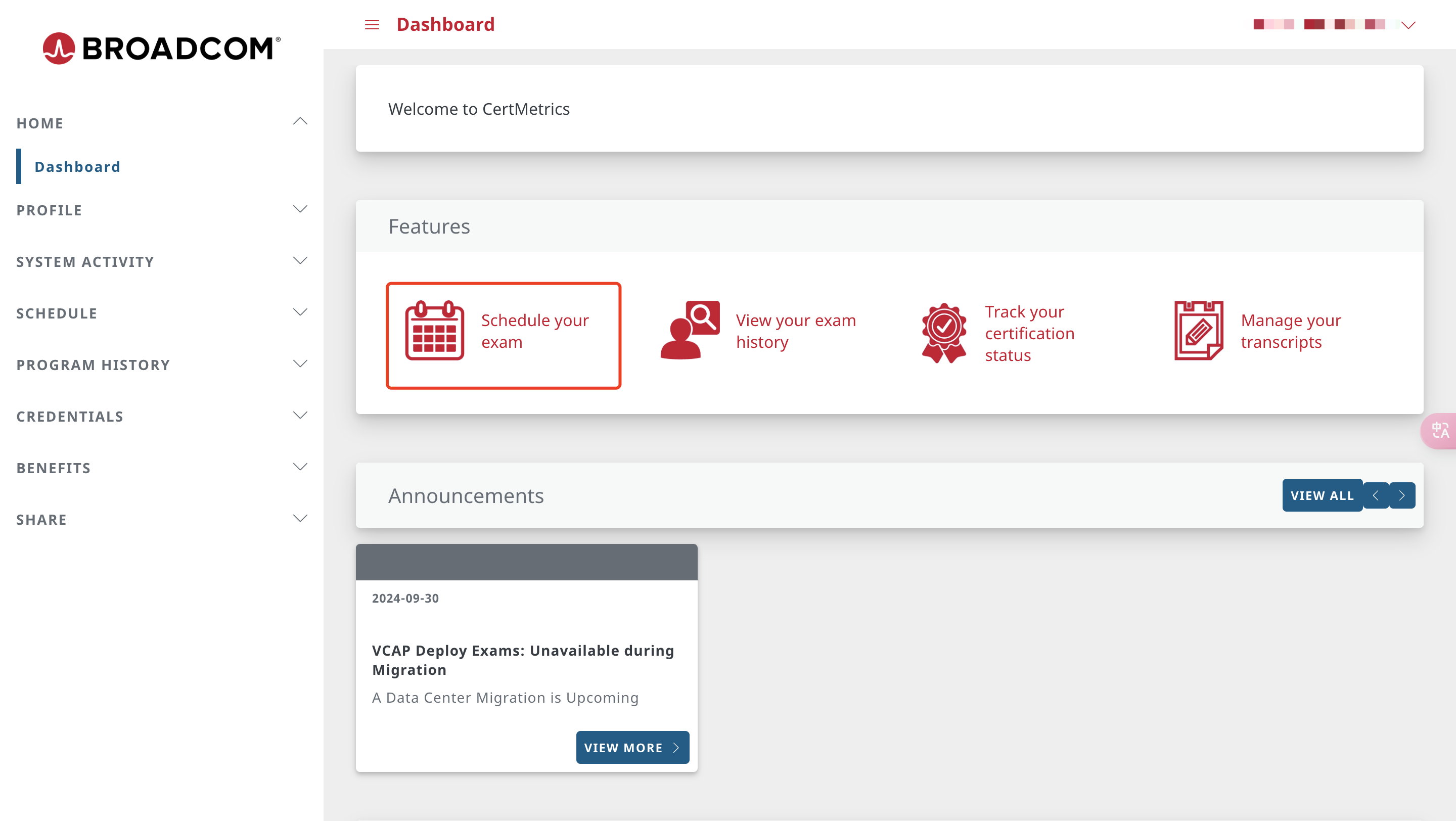
Task: Open the VCAP Deploy Exams announcement title
Action: pos(523,660)
